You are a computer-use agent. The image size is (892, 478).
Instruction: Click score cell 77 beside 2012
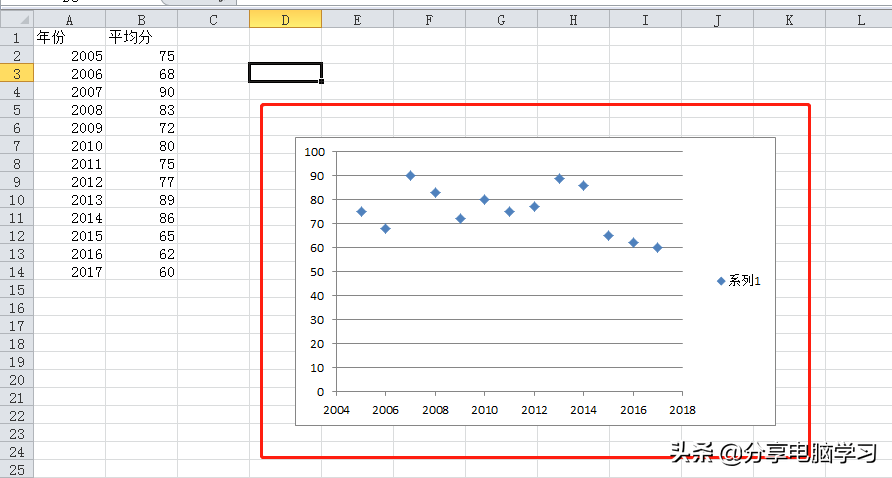pos(142,182)
